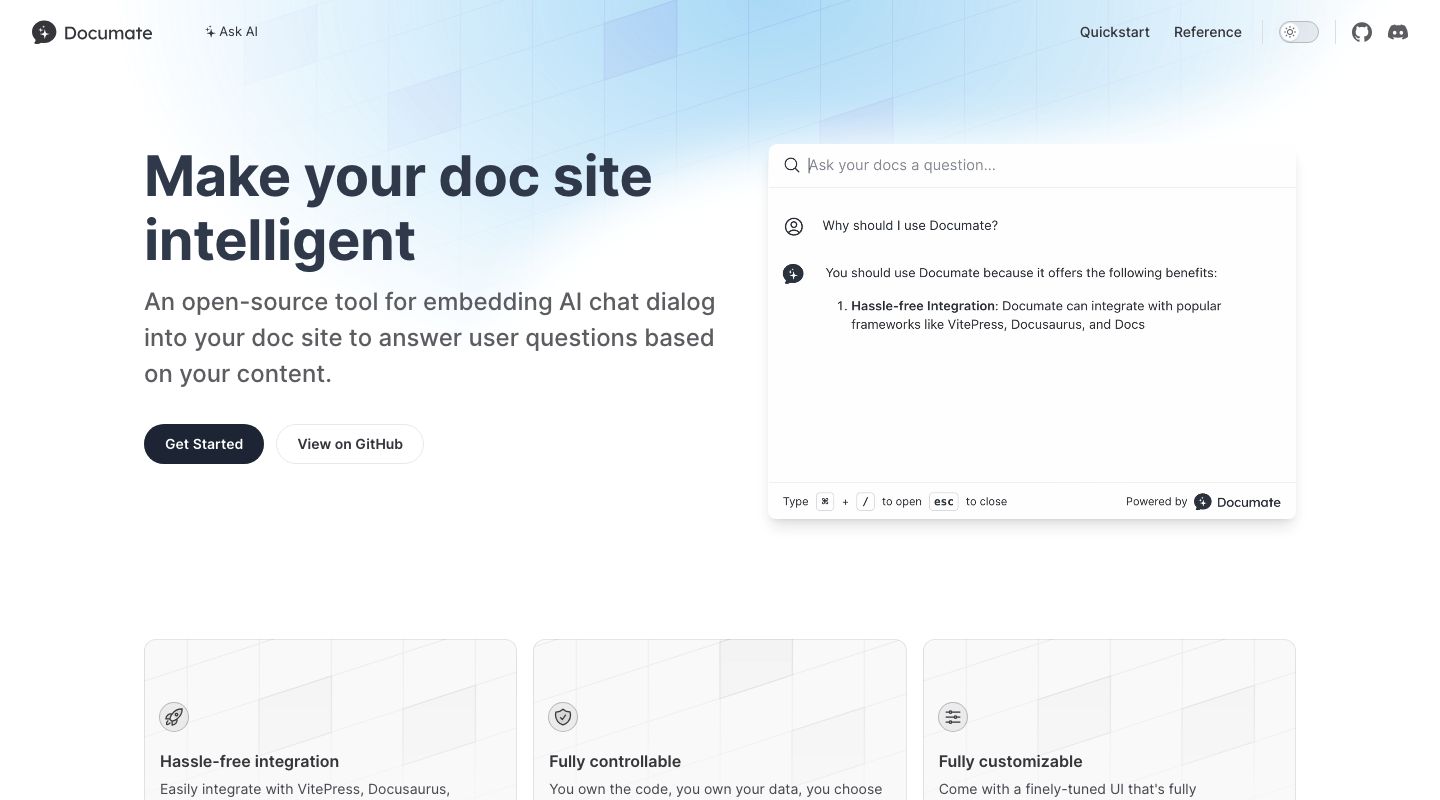Click the Powered by Documate link
This screenshot has height=800, width=1440.
(1203, 502)
